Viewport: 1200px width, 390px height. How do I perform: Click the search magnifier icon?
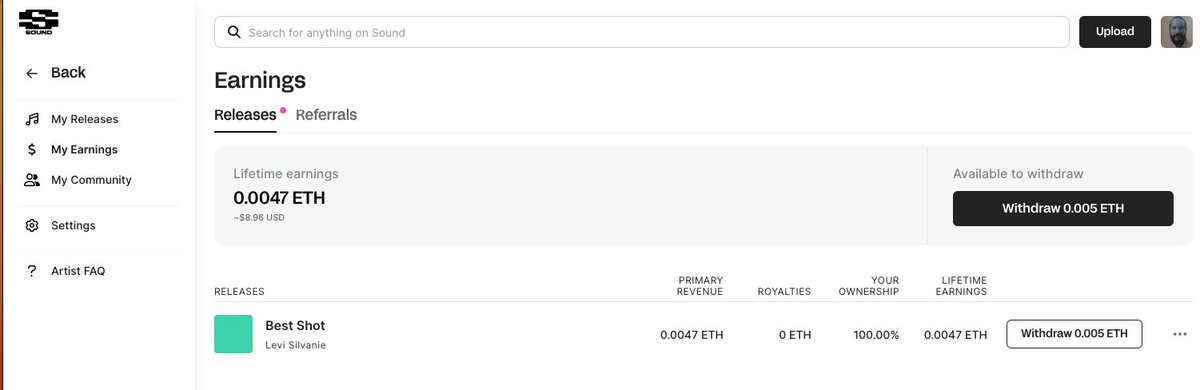pos(234,32)
